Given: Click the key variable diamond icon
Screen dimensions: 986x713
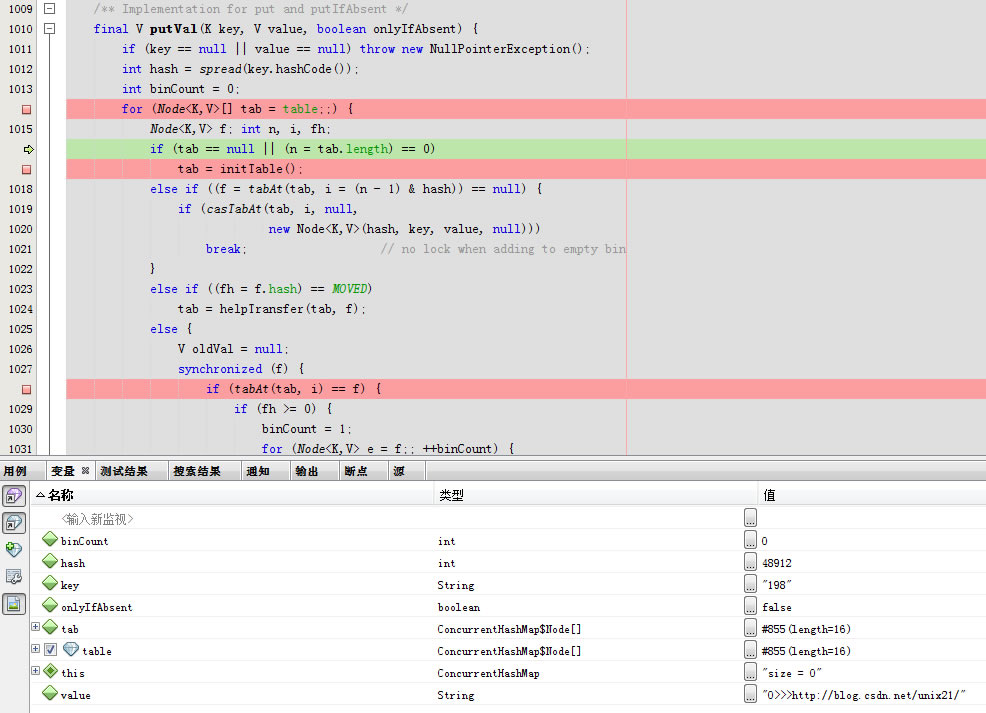Looking at the screenshot, I should (x=50, y=583).
